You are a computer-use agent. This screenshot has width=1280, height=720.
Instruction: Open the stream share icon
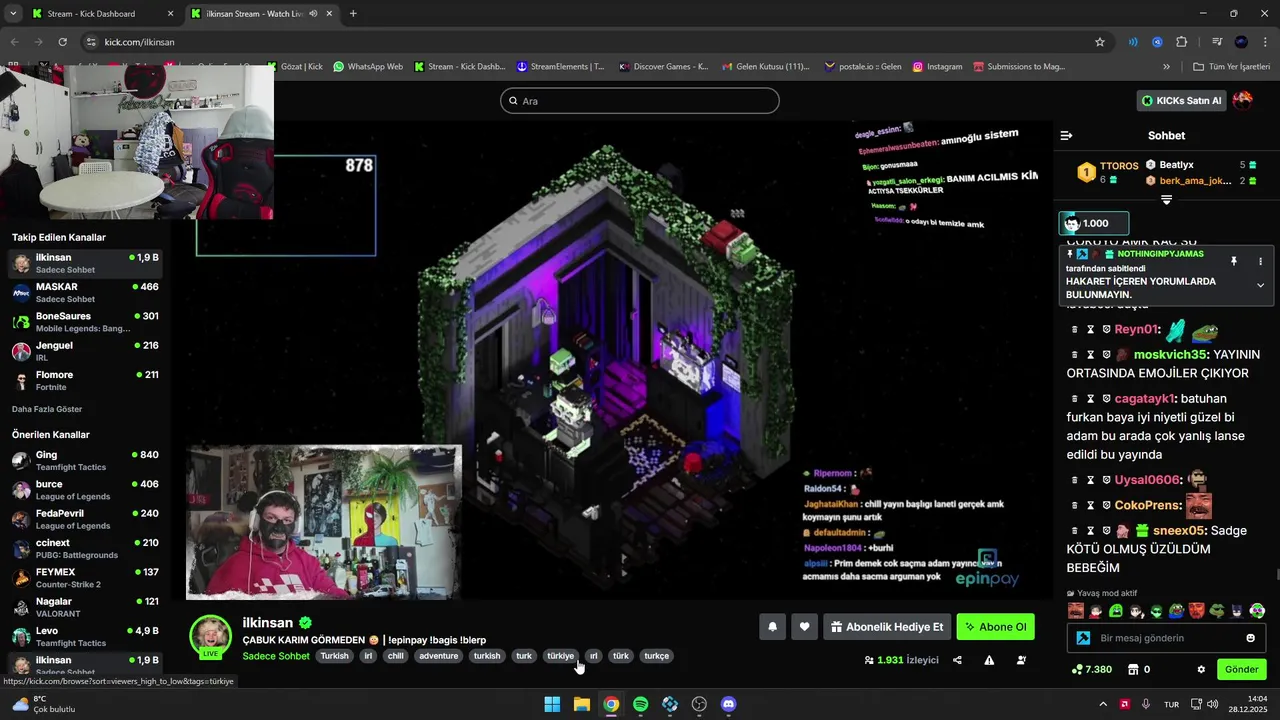[x=957, y=660]
